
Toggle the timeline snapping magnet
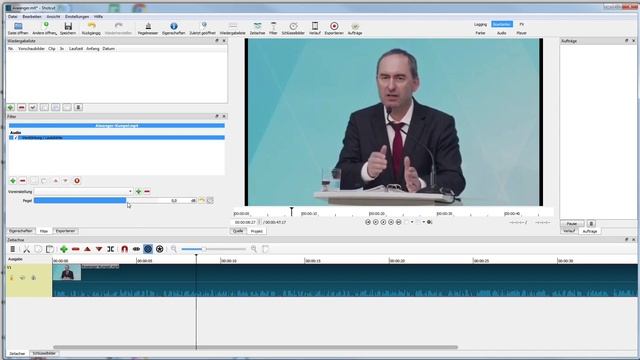click(x=124, y=249)
